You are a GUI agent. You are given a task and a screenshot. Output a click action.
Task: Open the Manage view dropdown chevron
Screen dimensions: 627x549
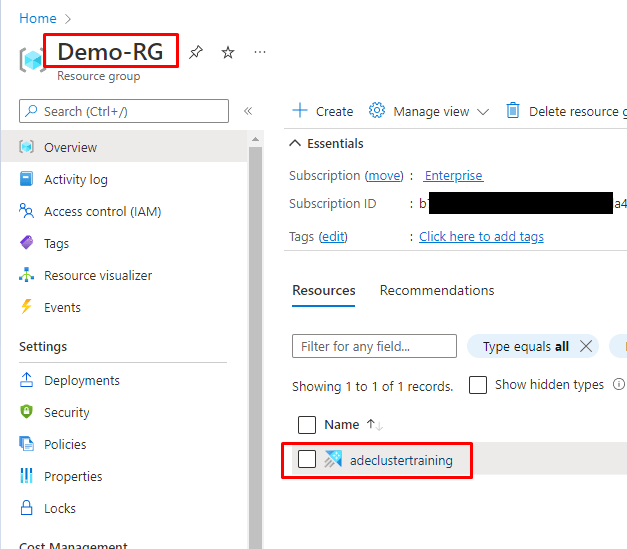(x=483, y=112)
